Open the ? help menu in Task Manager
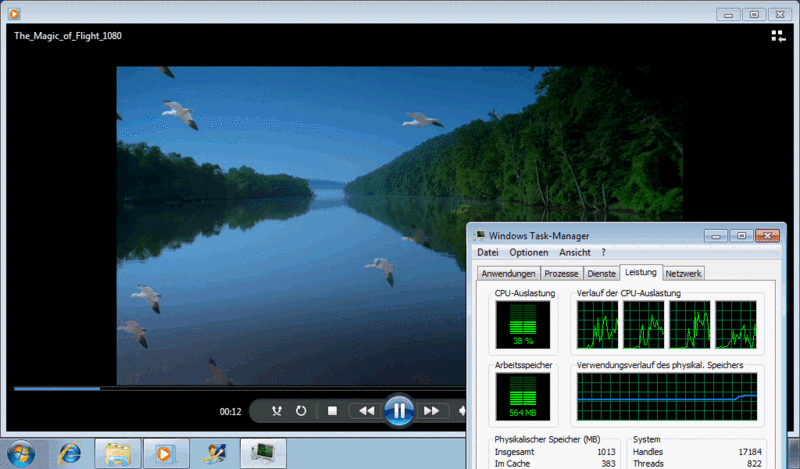The width and height of the screenshot is (800, 469). pos(603,253)
